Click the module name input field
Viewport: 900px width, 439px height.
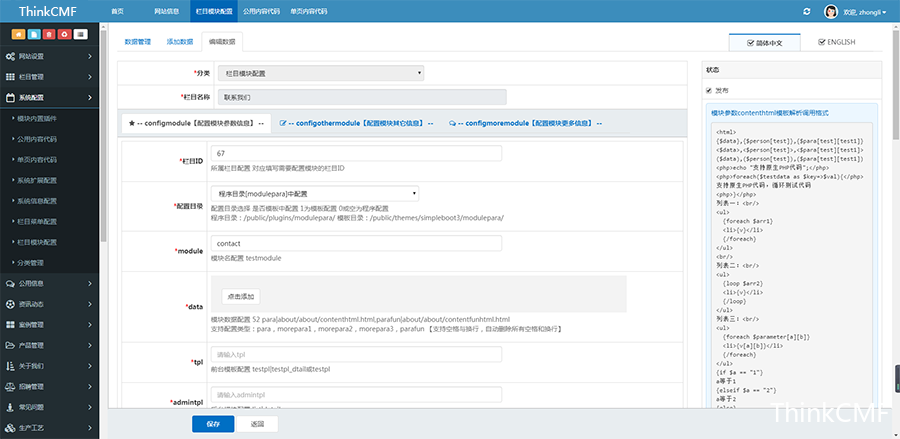click(356, 243)
